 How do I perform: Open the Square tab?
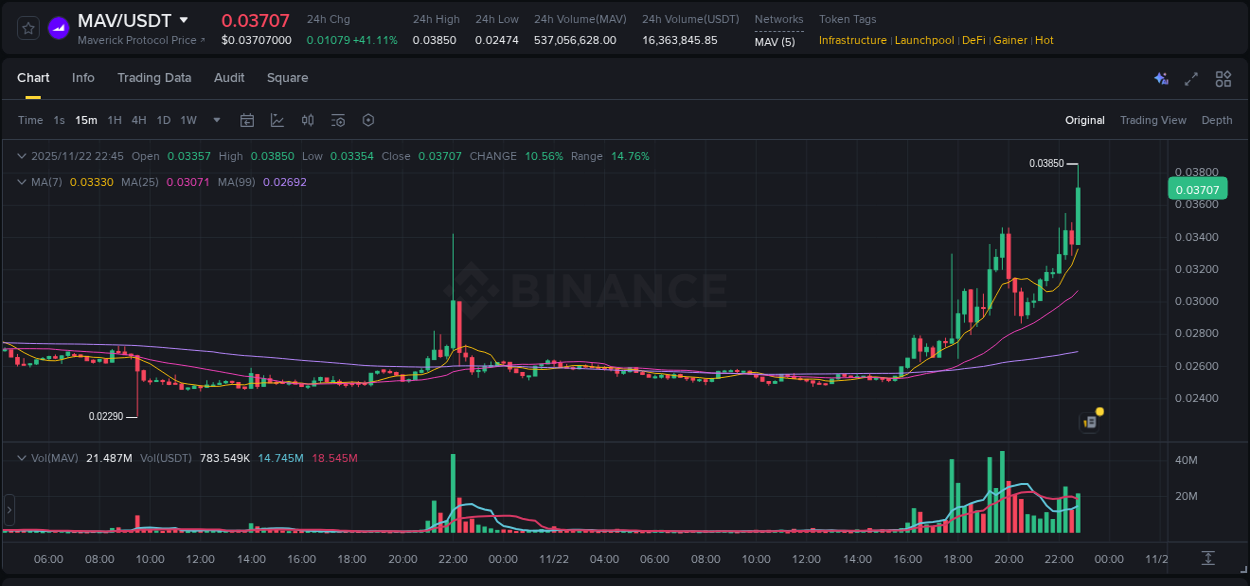pos(287,78)
